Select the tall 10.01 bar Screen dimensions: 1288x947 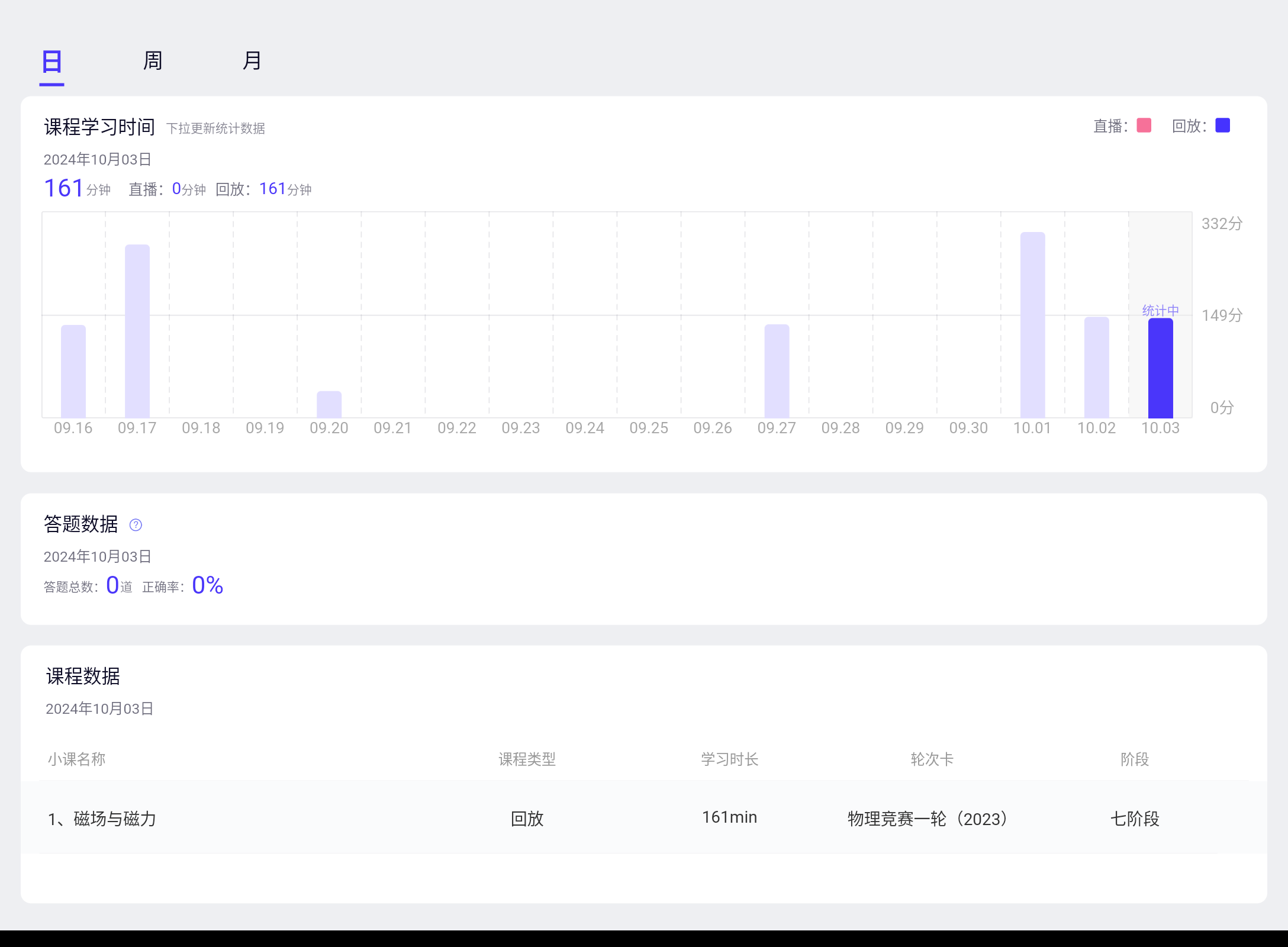pyautogui.click(x=1032, y=325)
